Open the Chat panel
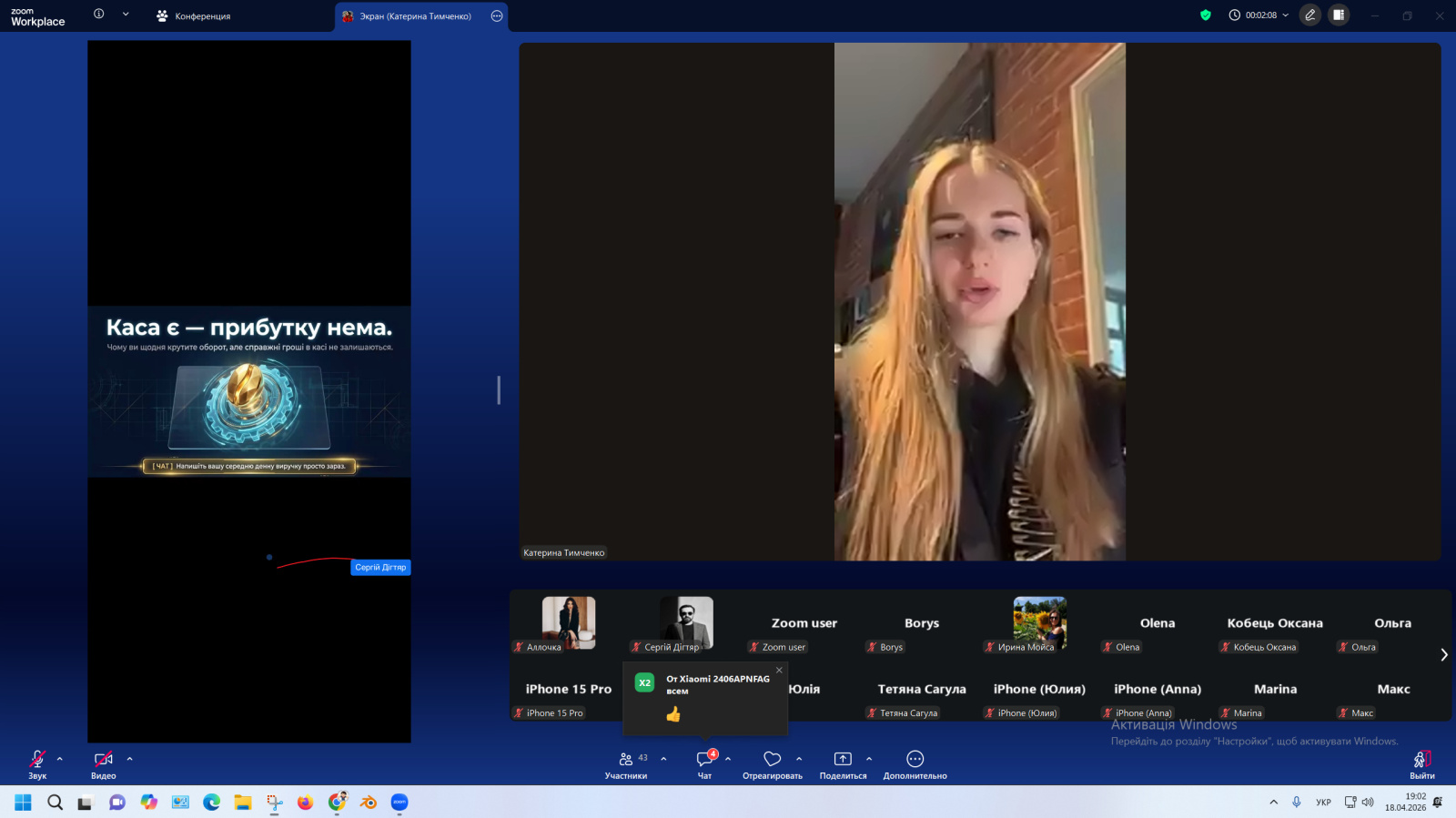 (704, 764)
